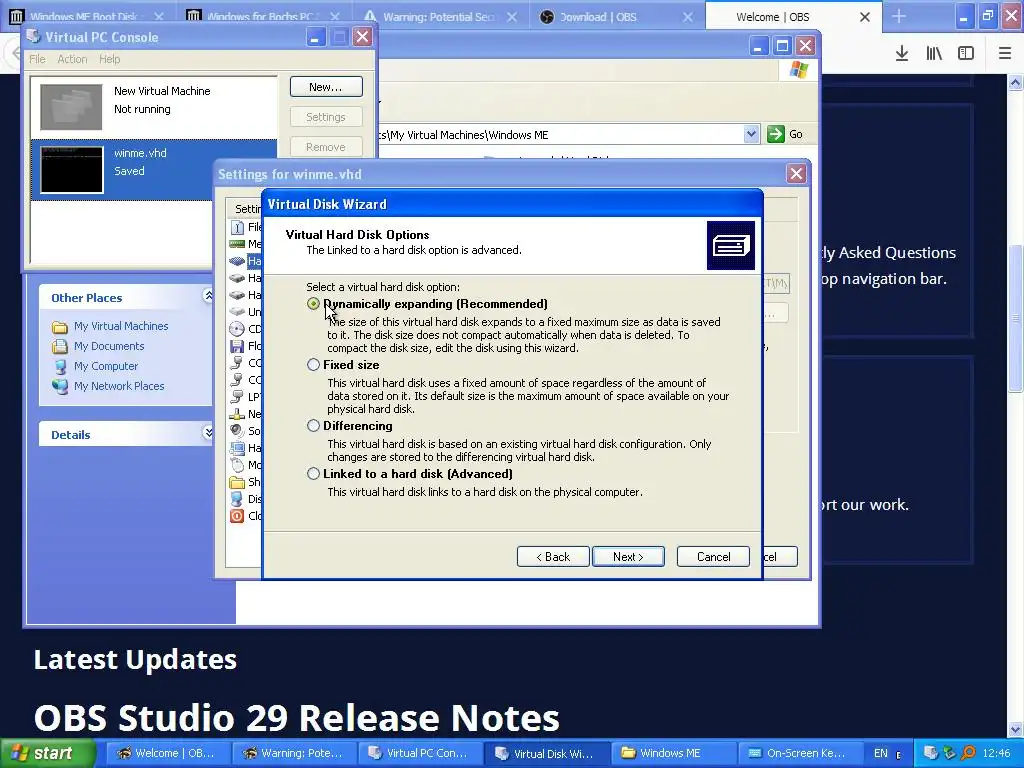Select winme.vhd saved machine thumbnail

(x=72, y=169)
